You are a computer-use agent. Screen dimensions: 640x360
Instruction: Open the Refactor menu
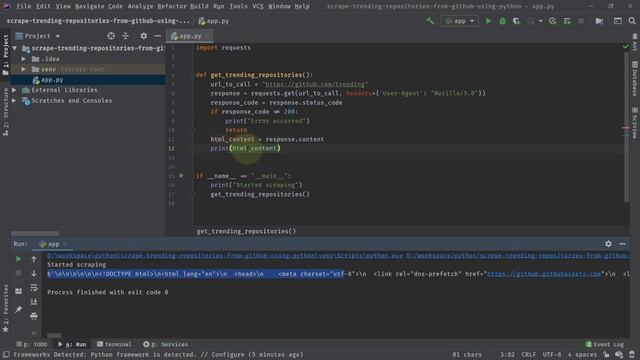click(171, 6)
